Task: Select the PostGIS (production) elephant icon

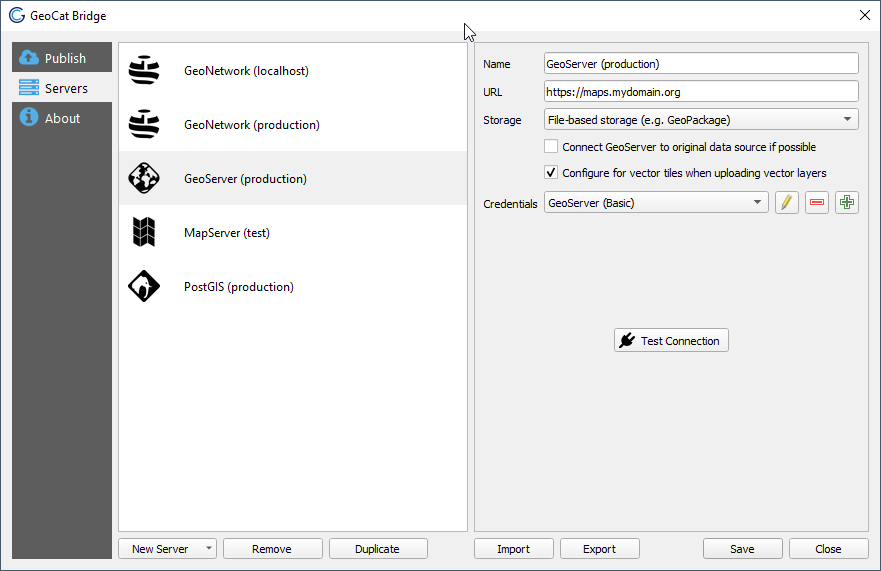Action: [x=144, y=287]
